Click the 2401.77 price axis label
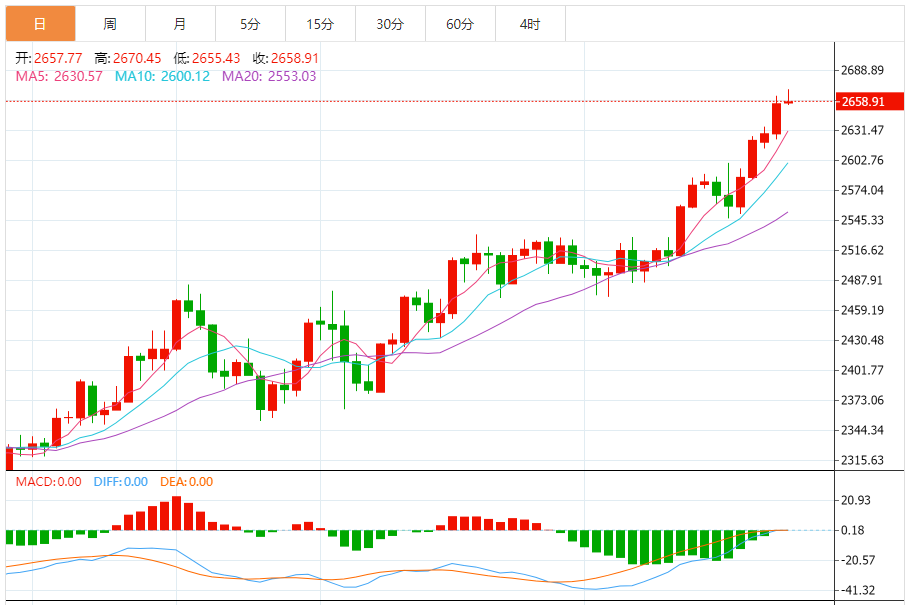 pyautogui.click(x=863, y=370)
